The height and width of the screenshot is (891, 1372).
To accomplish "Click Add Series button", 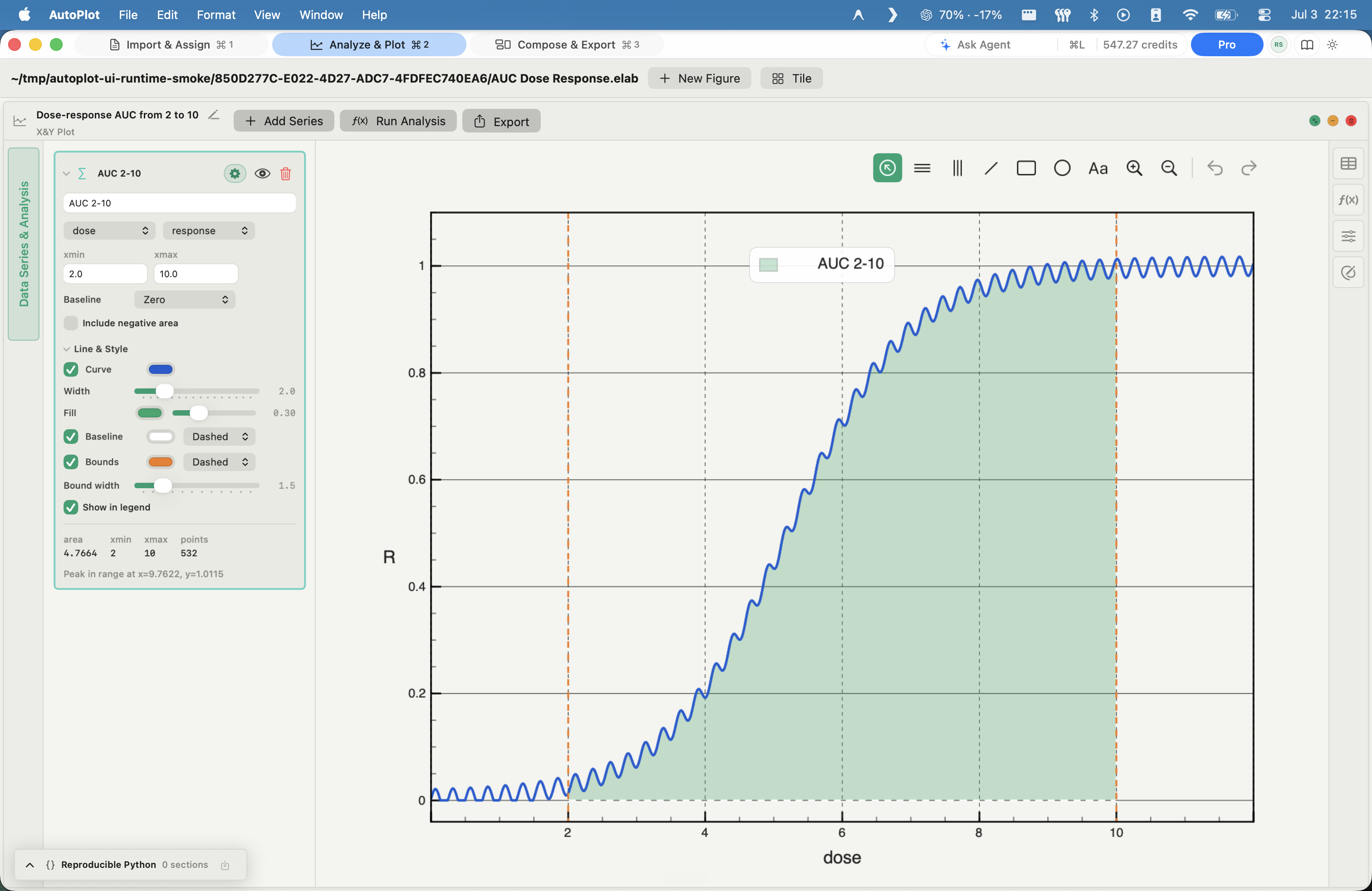I will tap(284, 121).
